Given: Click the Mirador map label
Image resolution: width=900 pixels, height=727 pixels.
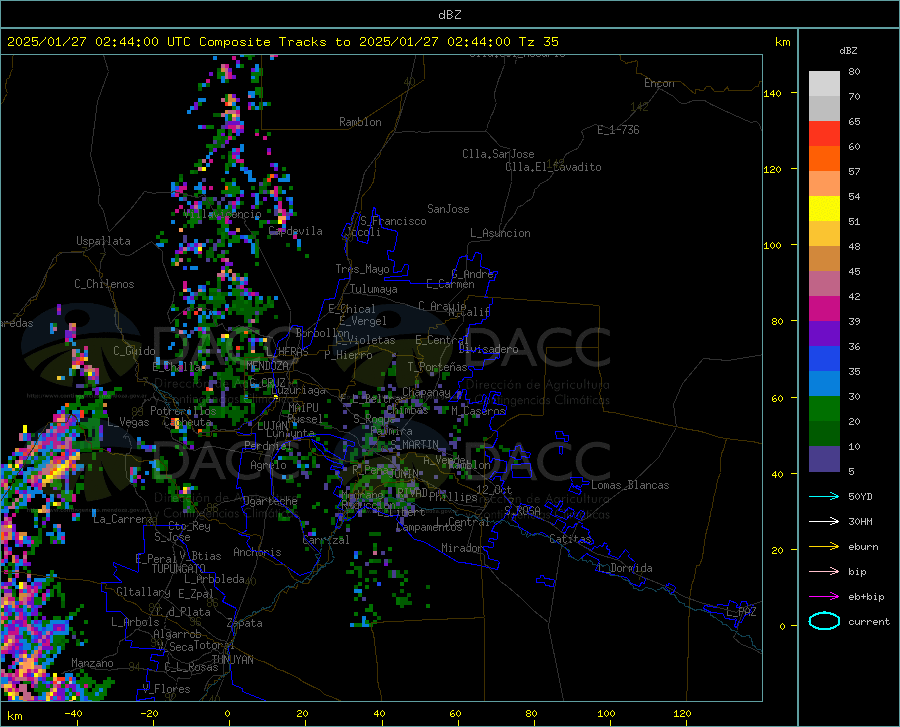Looking at the screenshot, I should click(461, 548).
